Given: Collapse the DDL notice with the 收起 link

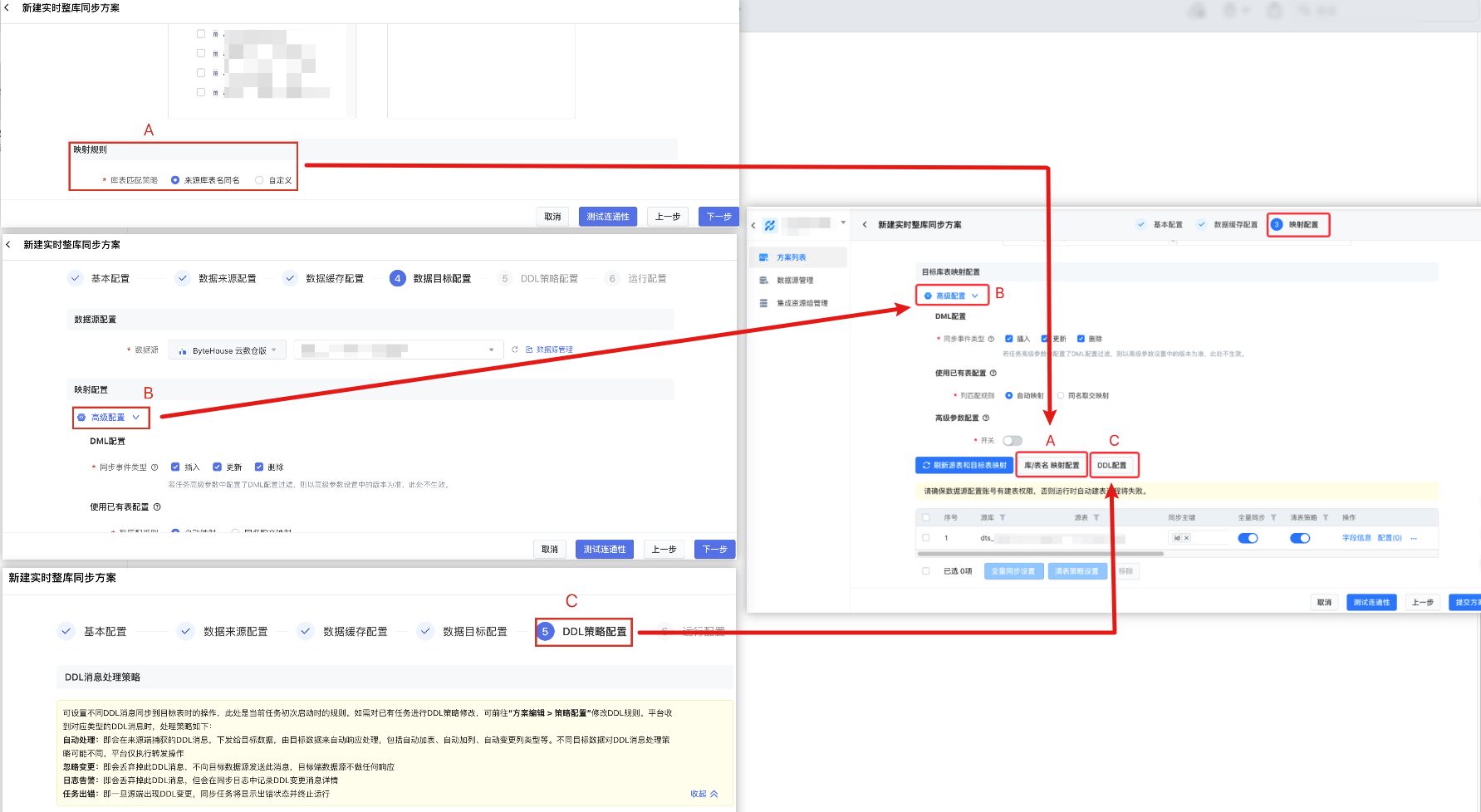Looking at the screenshot, I should coord(704,794).
